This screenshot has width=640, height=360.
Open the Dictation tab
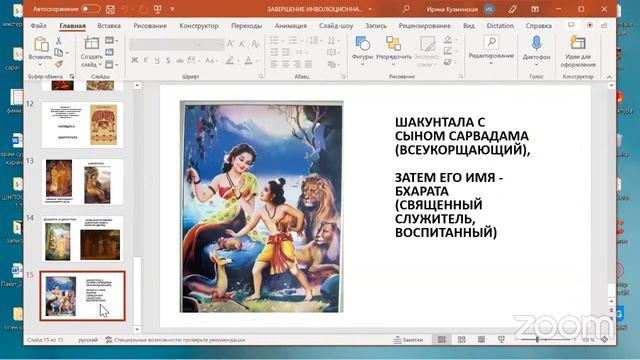coord(500,26)
